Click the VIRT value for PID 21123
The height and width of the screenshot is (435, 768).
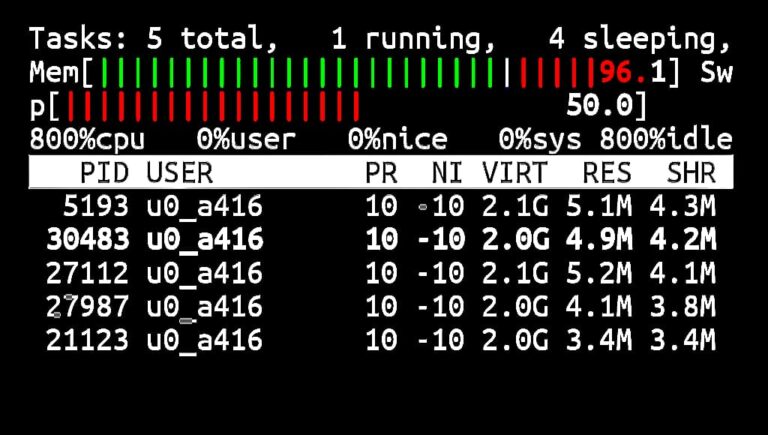pyautogui.click(x=515, y=340)
